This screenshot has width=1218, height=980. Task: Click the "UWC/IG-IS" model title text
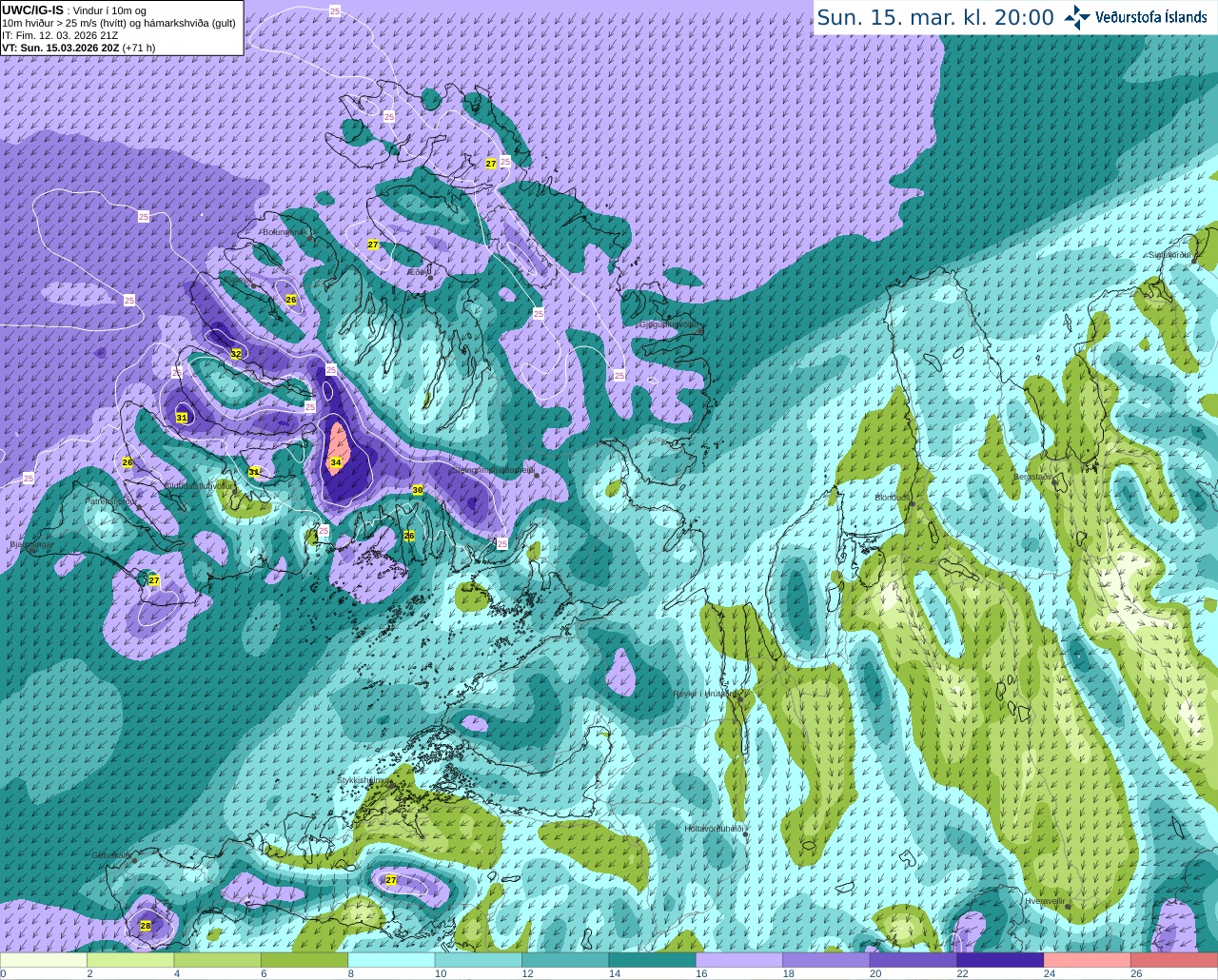32,10
